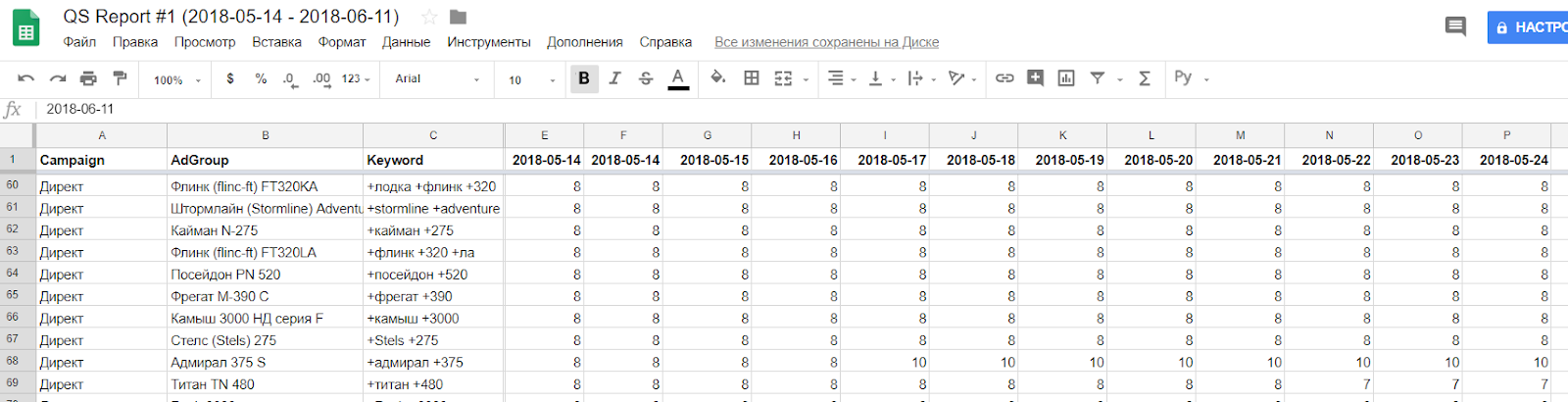Viewport: 1568px width, 402px height.
Task: Select the 'Campaign' header cell
Action: tap(102, 160)
